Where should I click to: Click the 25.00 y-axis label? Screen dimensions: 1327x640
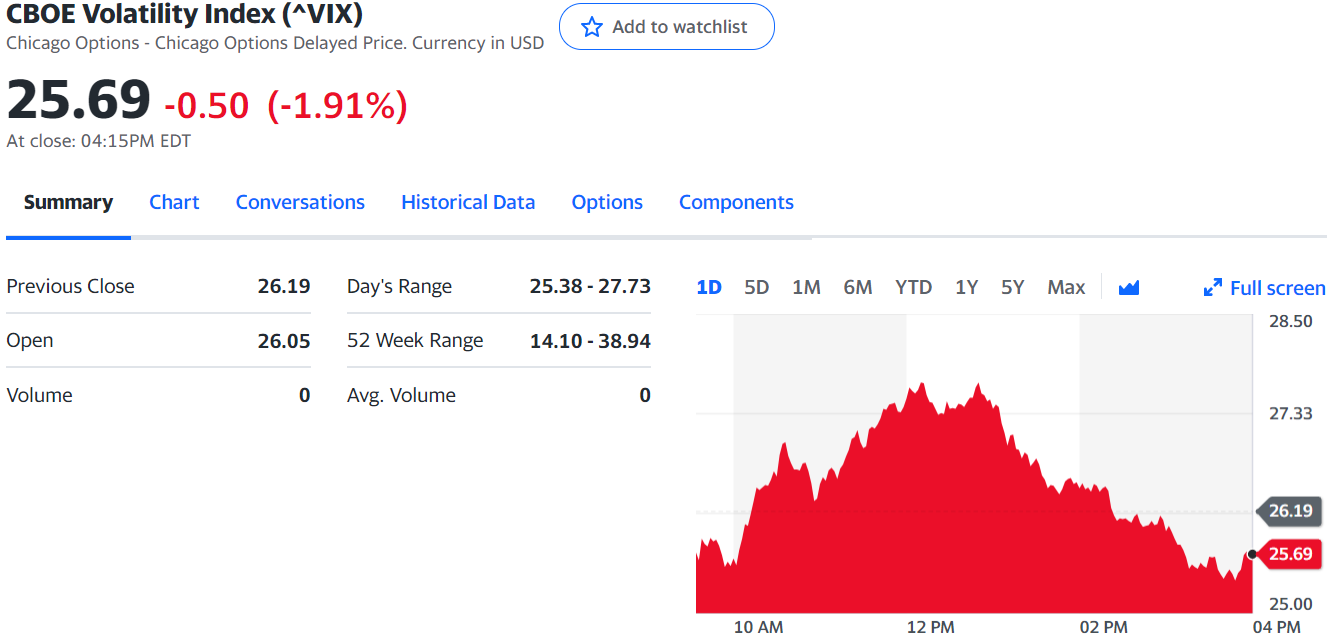coord(1291,604)
